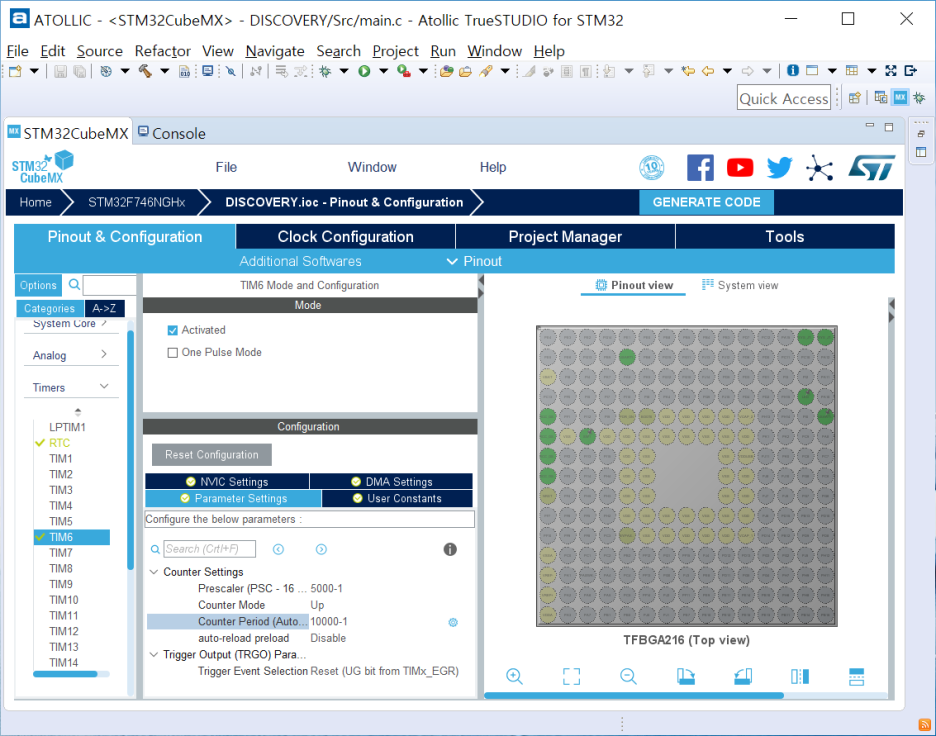Open the Clock Configuration tab

[x=346, y=236]
